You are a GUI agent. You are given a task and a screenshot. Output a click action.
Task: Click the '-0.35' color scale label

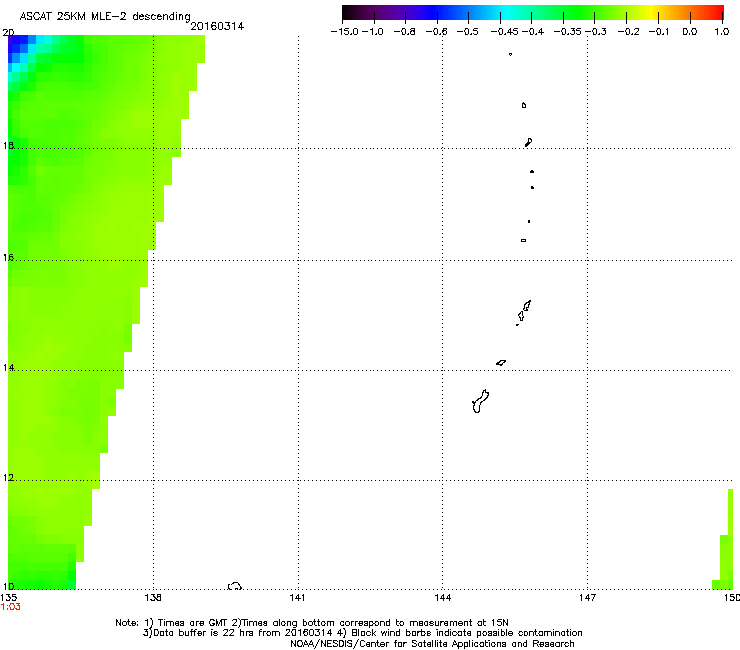click(x=568, y=32)
